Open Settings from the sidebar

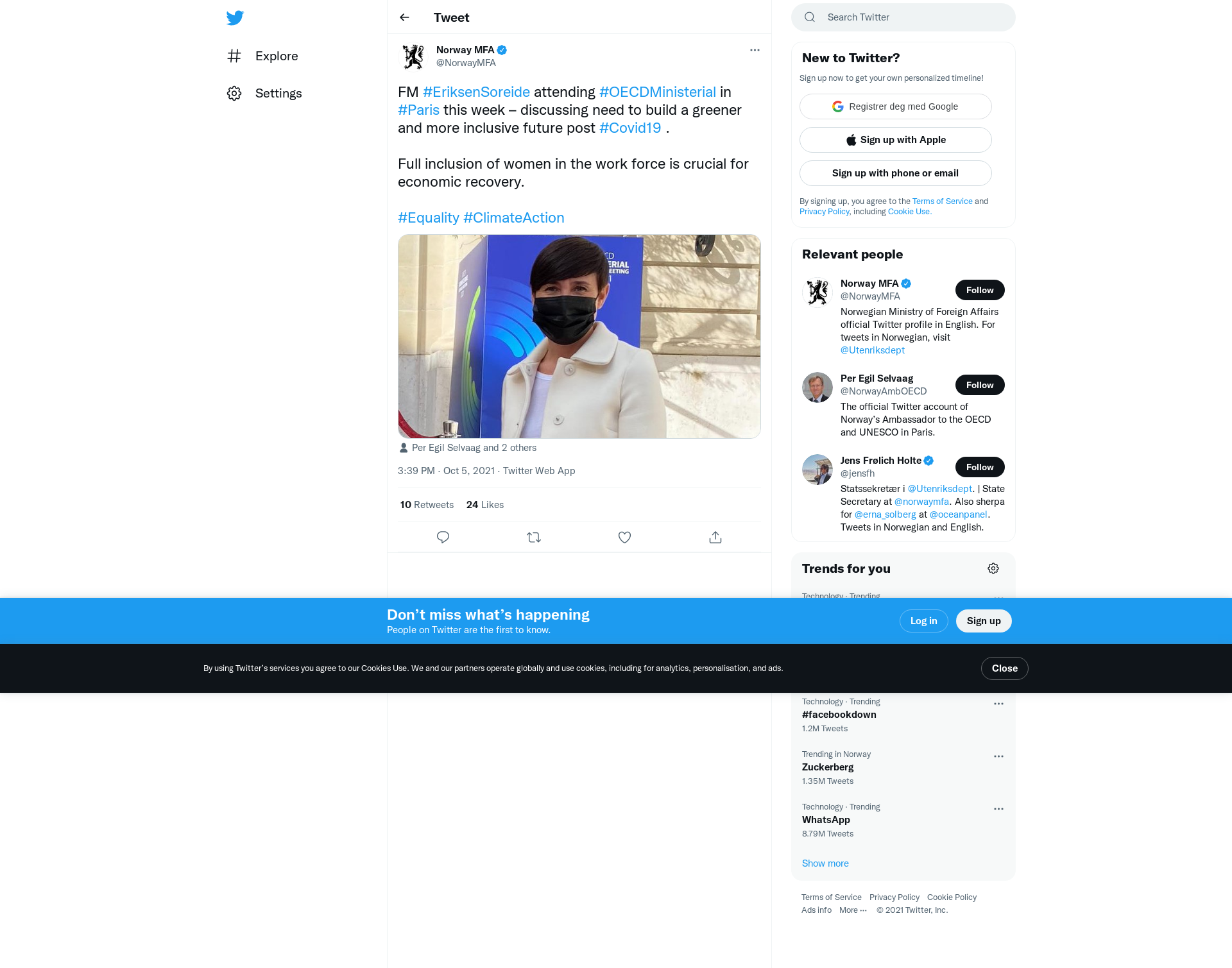[x=264, y=93]
